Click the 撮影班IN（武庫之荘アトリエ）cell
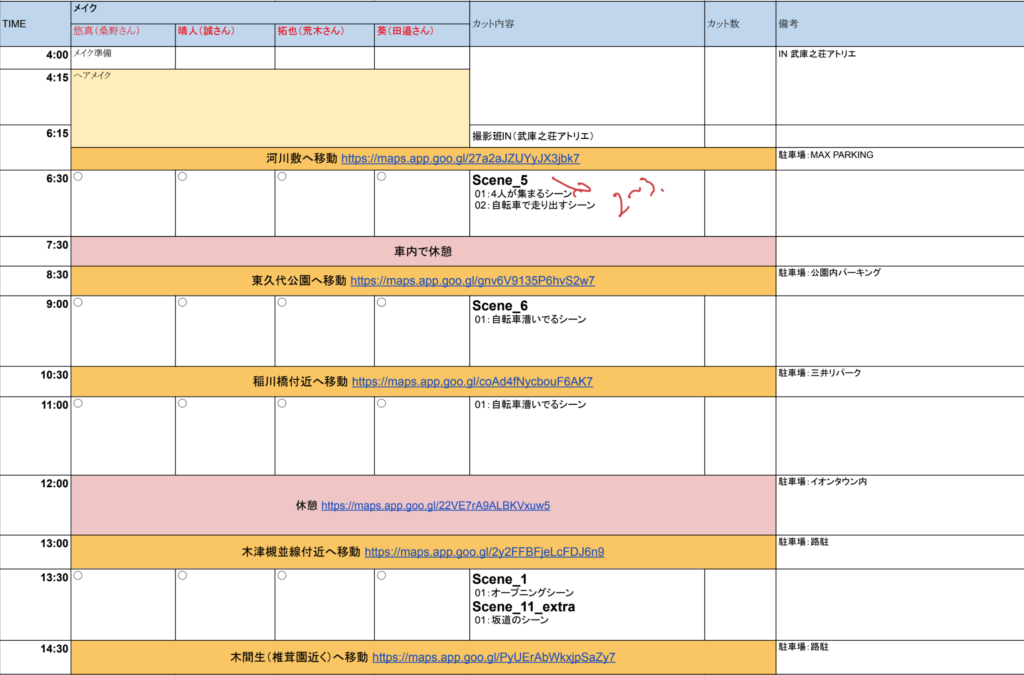1024x675 pixels. [586, 136]
